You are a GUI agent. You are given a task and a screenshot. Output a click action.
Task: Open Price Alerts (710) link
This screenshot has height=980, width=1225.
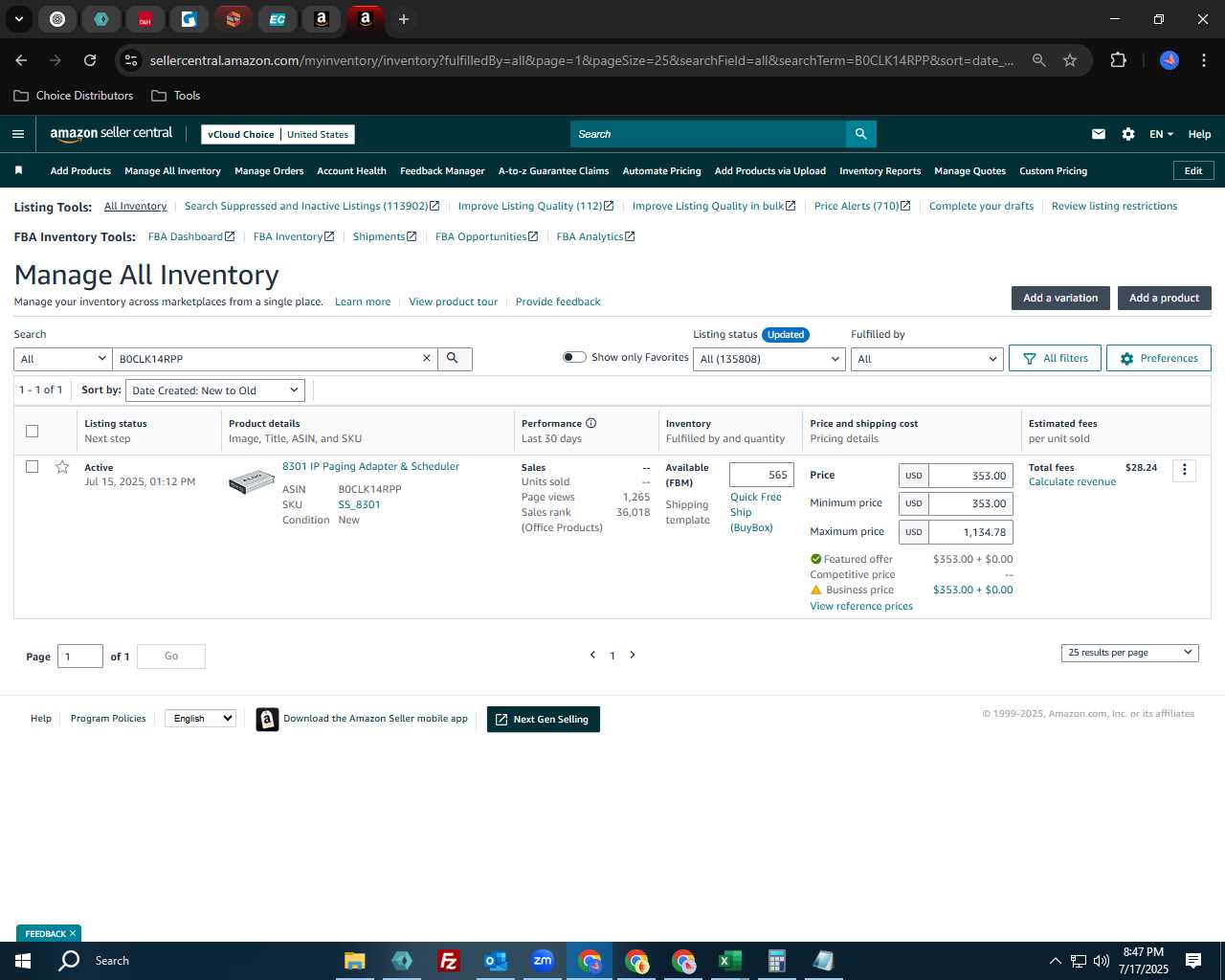point(862,206)
